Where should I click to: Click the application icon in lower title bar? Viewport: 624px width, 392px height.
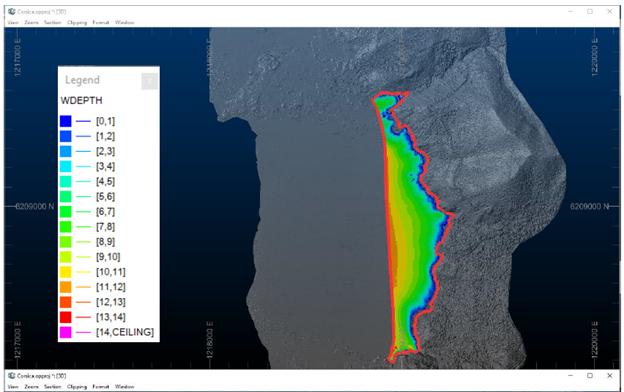pos(12,376)
